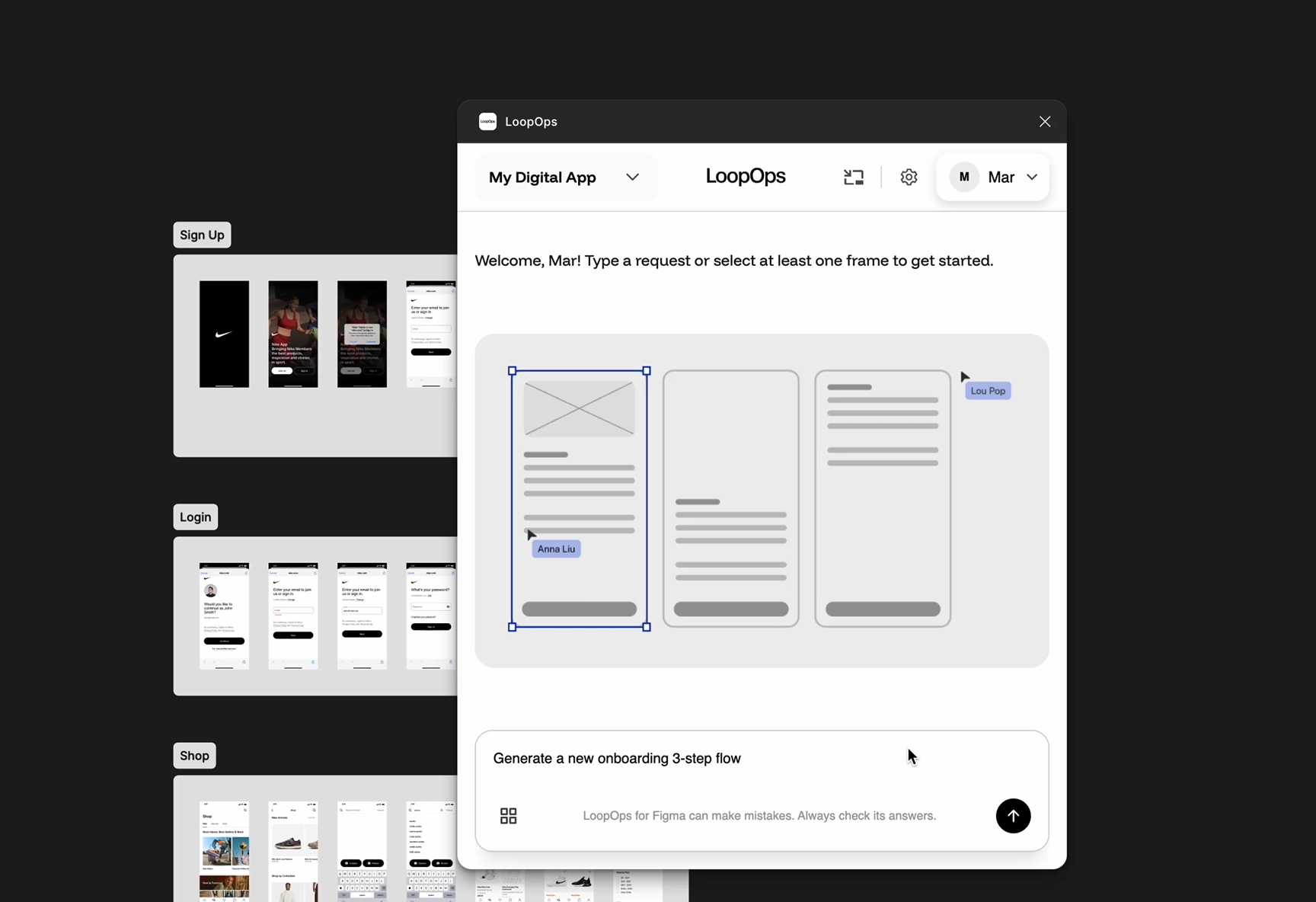Viewport: 1316px width, 902px height.
Task: Click the Anna Liu cursor label
Action: click(556, 549)
